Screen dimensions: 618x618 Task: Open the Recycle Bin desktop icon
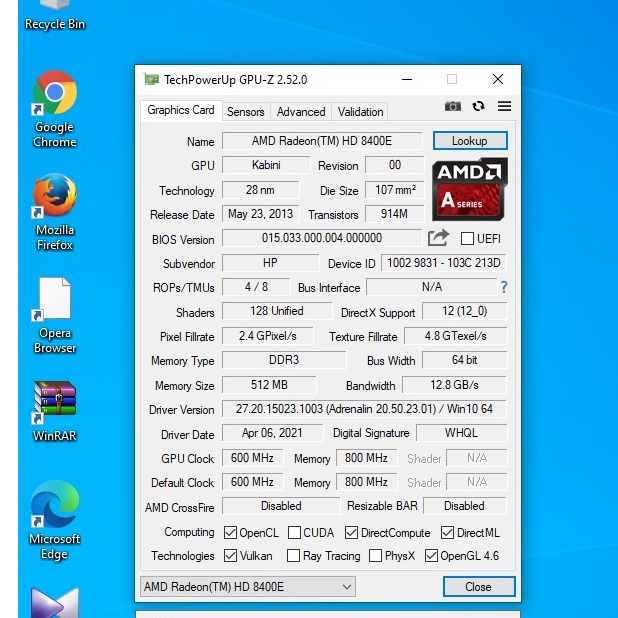tap(55, 16)
